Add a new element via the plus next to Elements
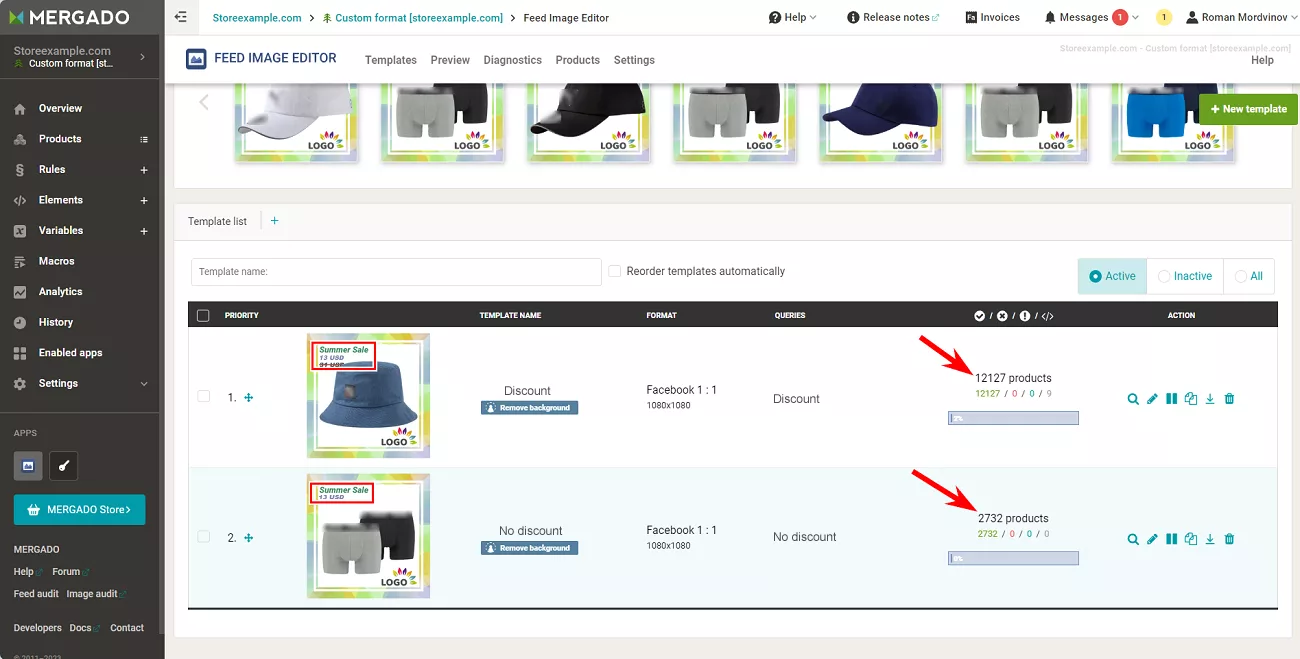This screenshot has width=1300, height=659. (144, 200)
